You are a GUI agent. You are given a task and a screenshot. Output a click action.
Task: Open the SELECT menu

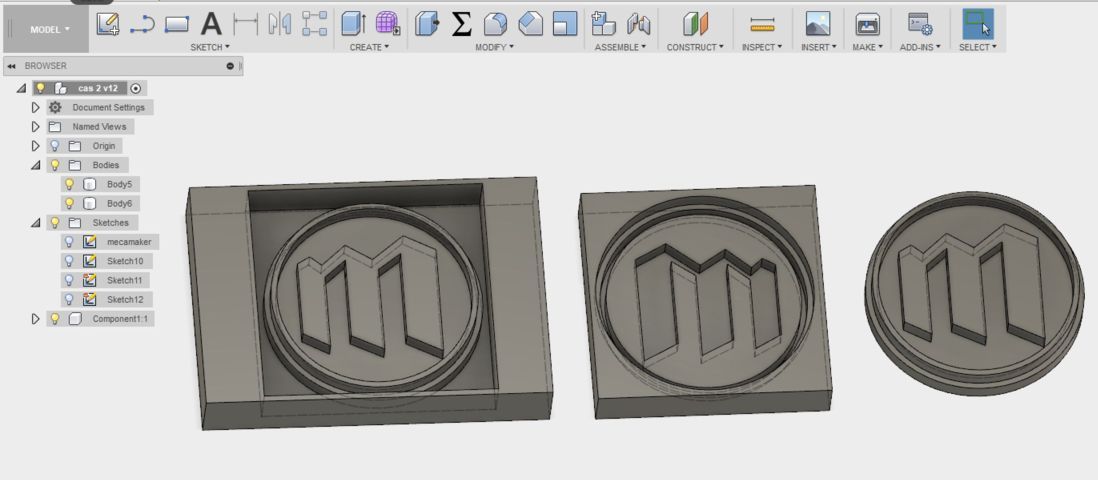tap(978, 47)
